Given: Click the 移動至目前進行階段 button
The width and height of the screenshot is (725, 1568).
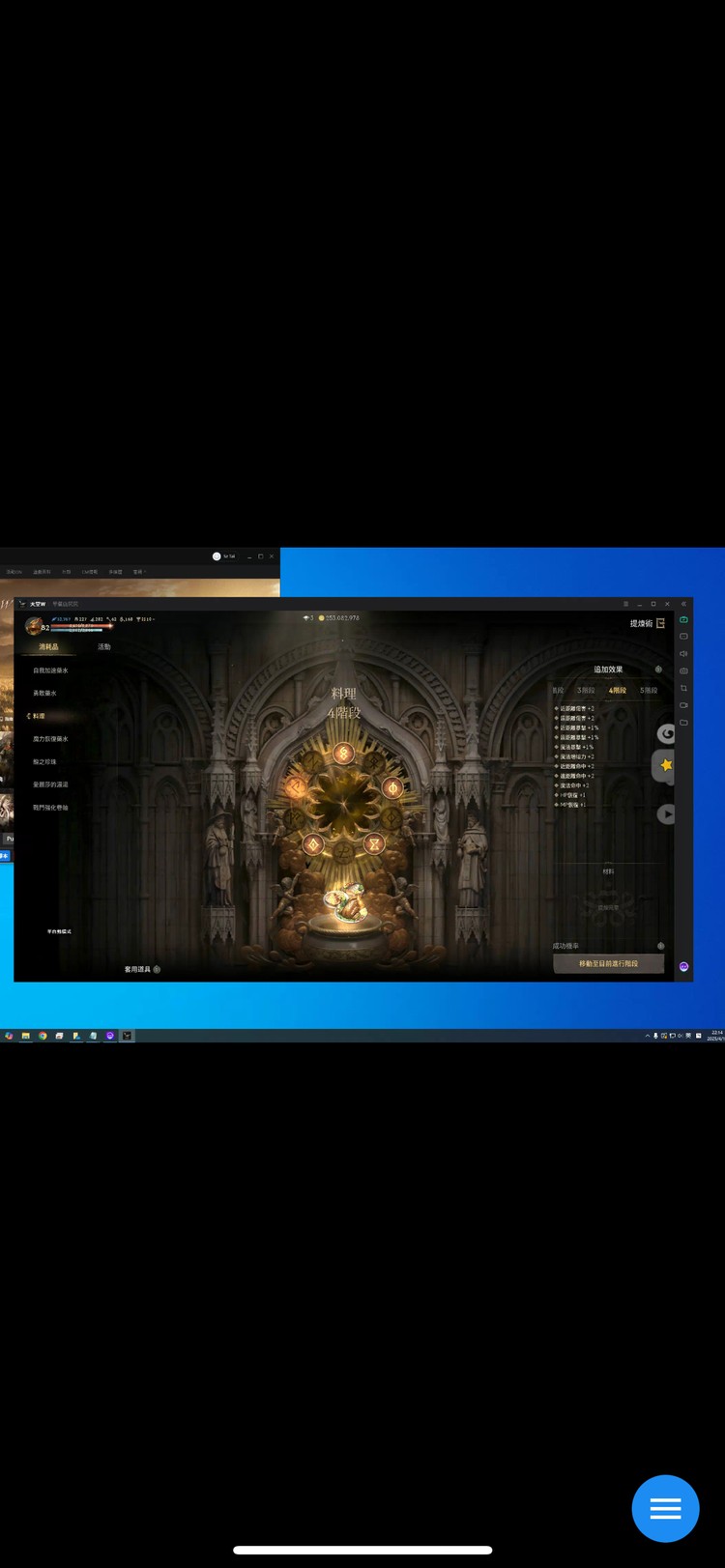Looking at the screenshot, I should [608, 963].
